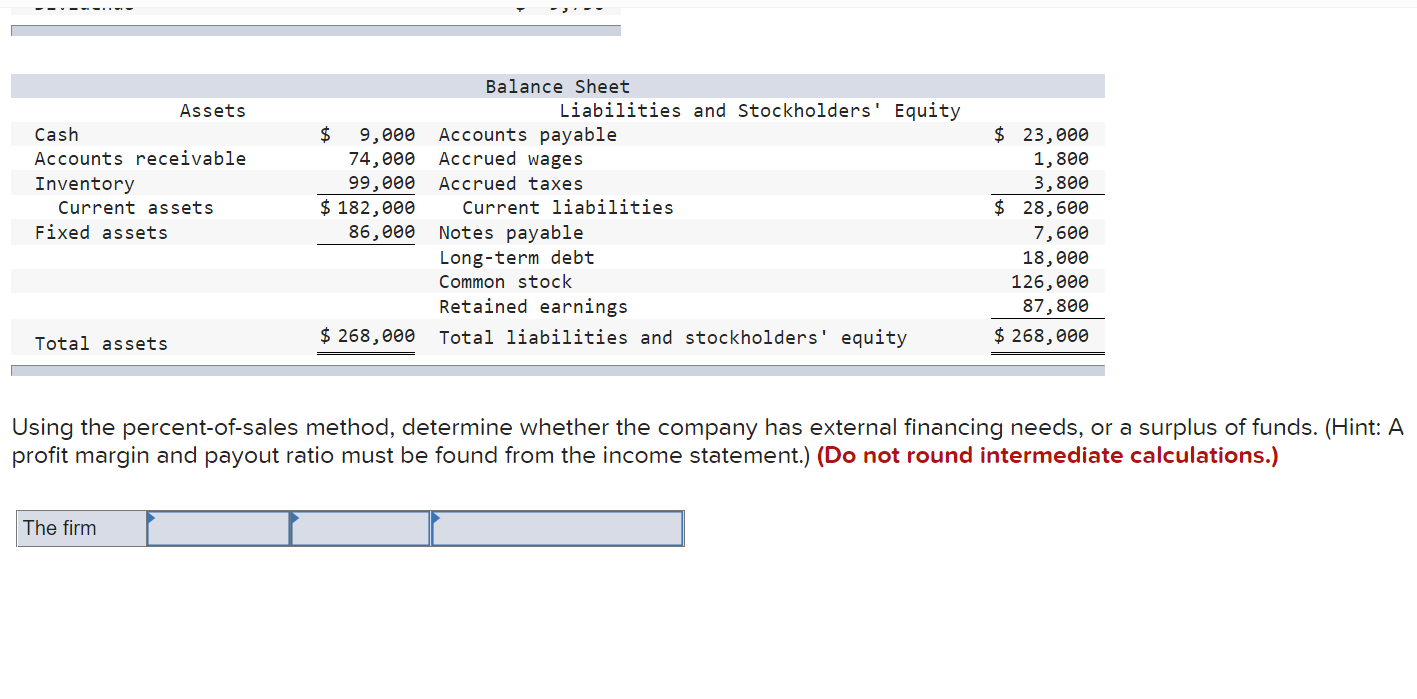Click the 'Accounts payable' label

(528, 135)
